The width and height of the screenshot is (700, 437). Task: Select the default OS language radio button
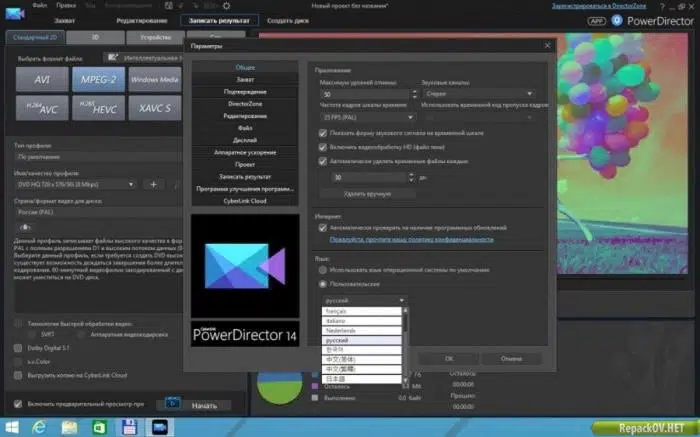[322, 270]
